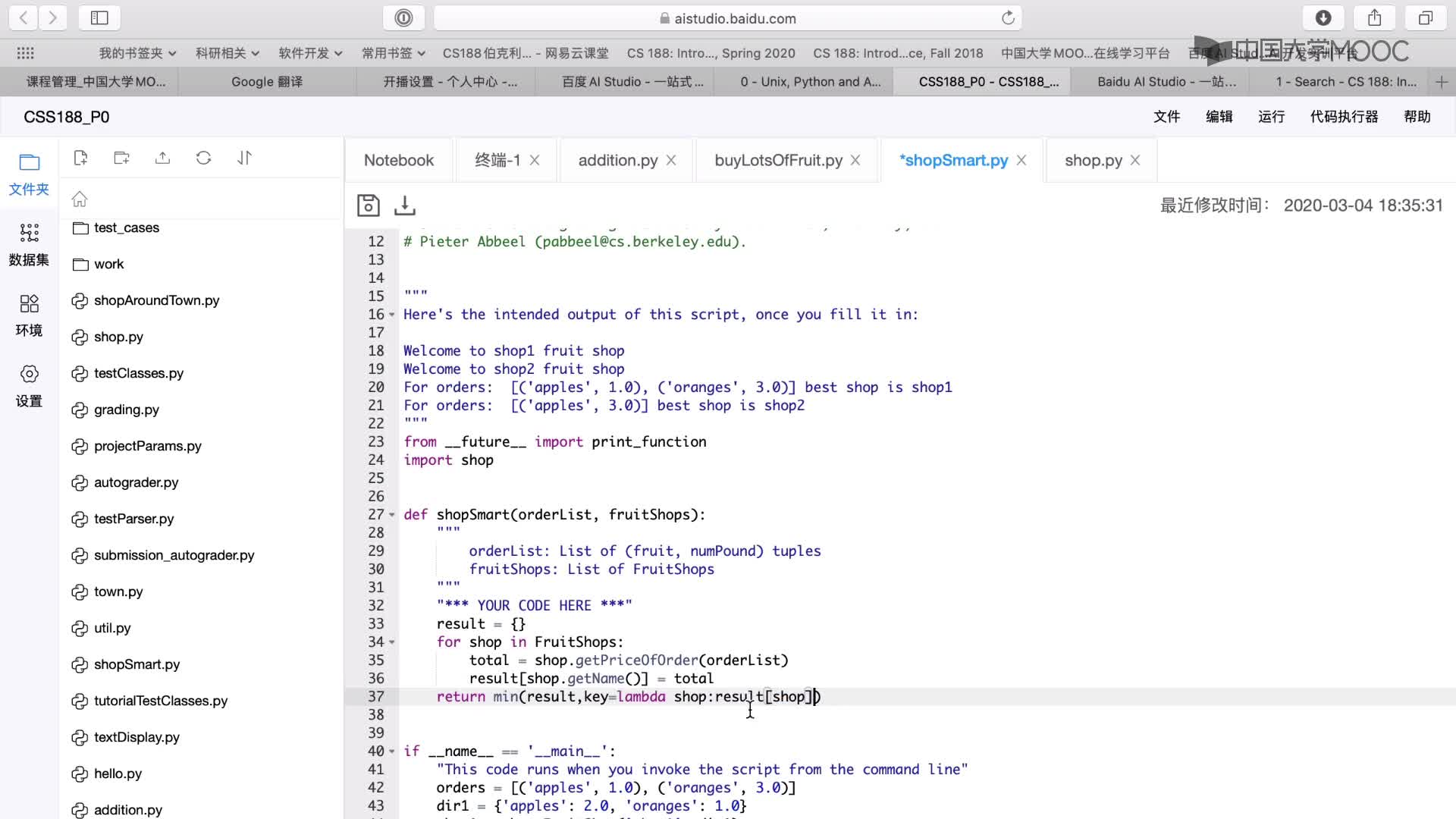
Task: Save the current file icon
Action: coord(369,205)
